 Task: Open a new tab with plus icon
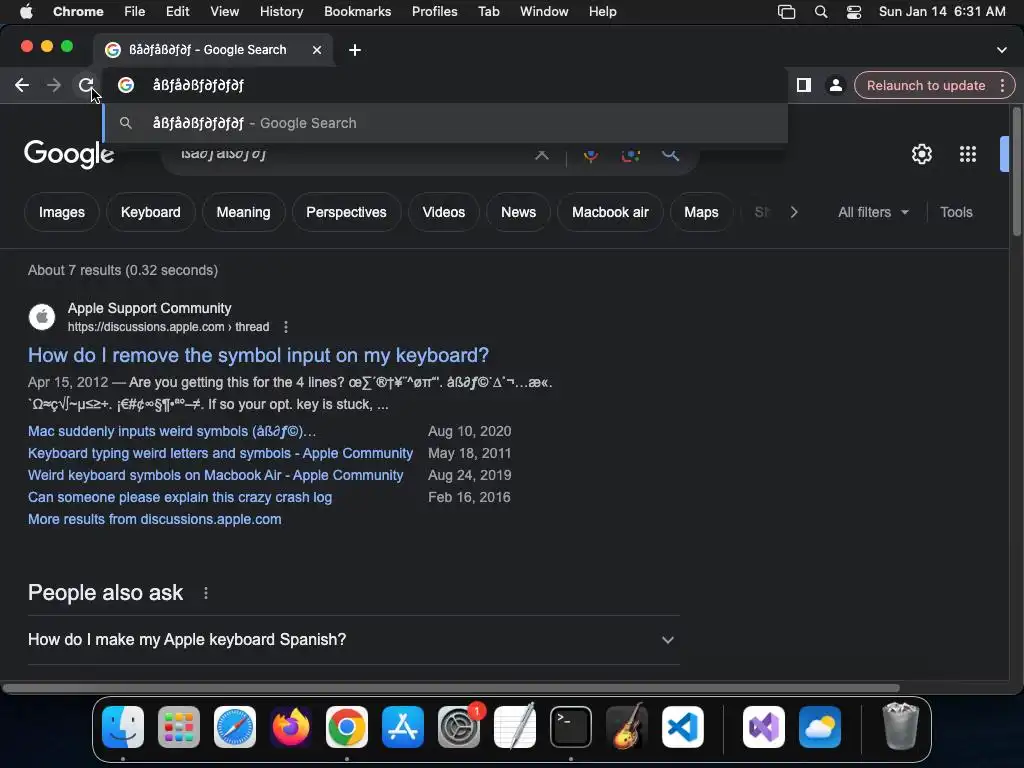355,50
